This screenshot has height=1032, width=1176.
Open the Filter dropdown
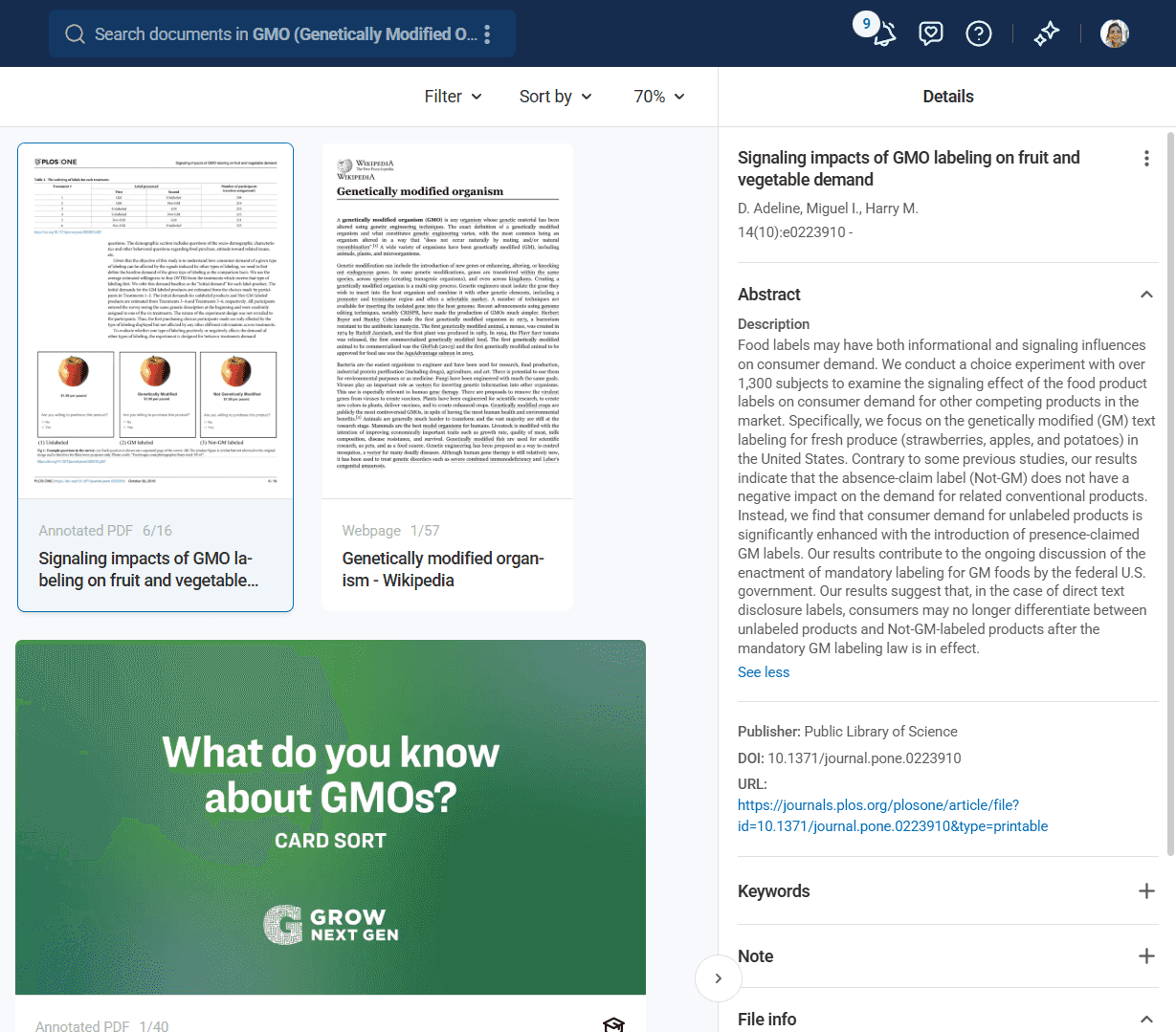click(453, 97)
